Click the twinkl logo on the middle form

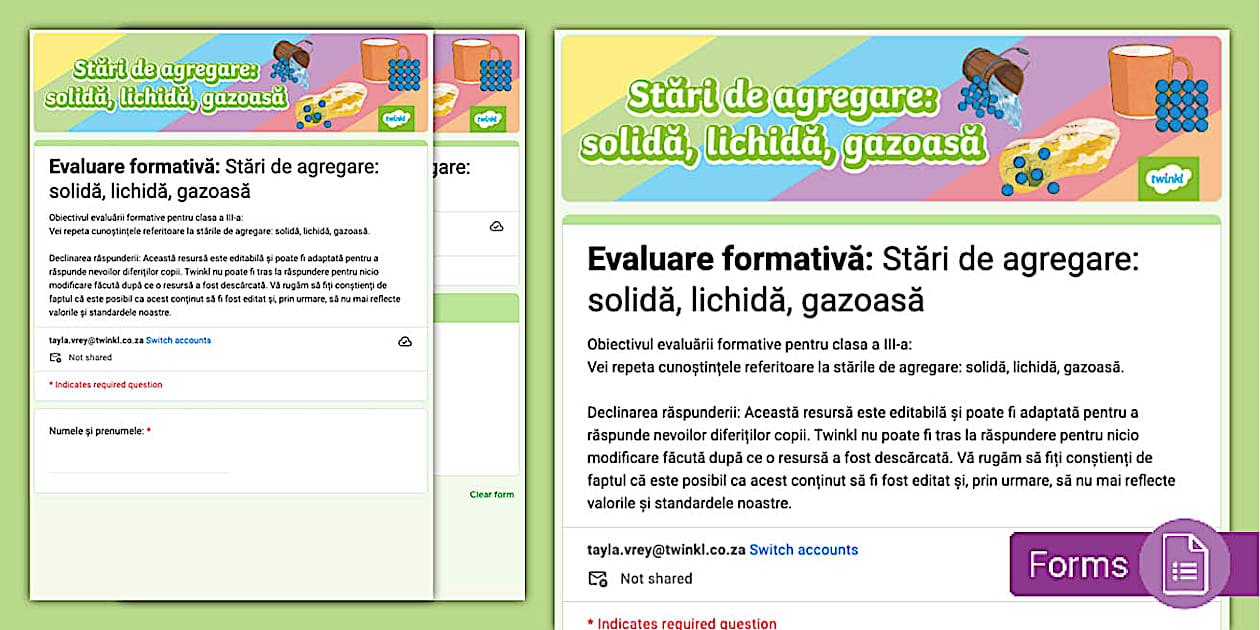tap(486, 117)
